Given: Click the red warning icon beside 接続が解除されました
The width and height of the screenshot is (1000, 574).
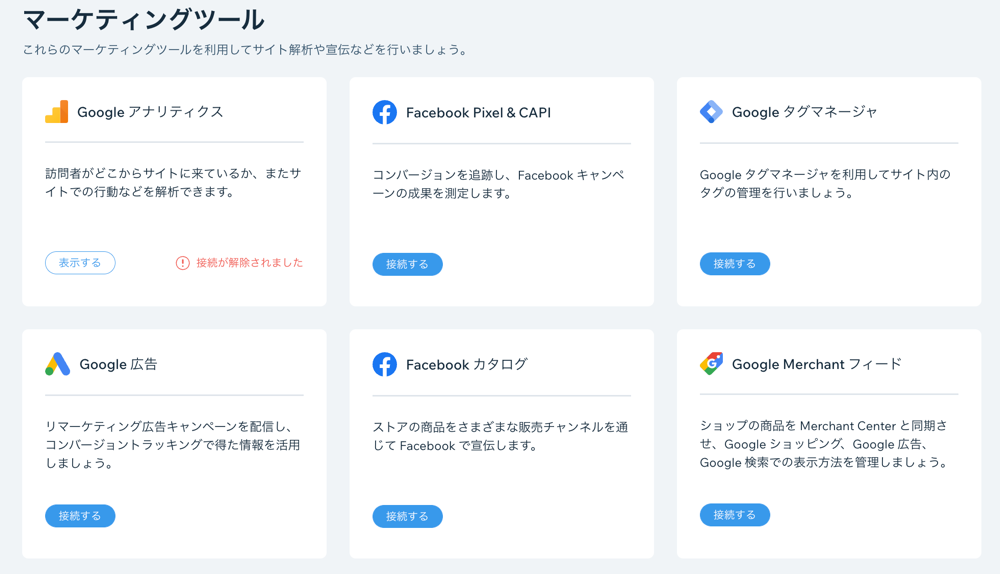Looking at the screenshot, I should coord(182,263).
